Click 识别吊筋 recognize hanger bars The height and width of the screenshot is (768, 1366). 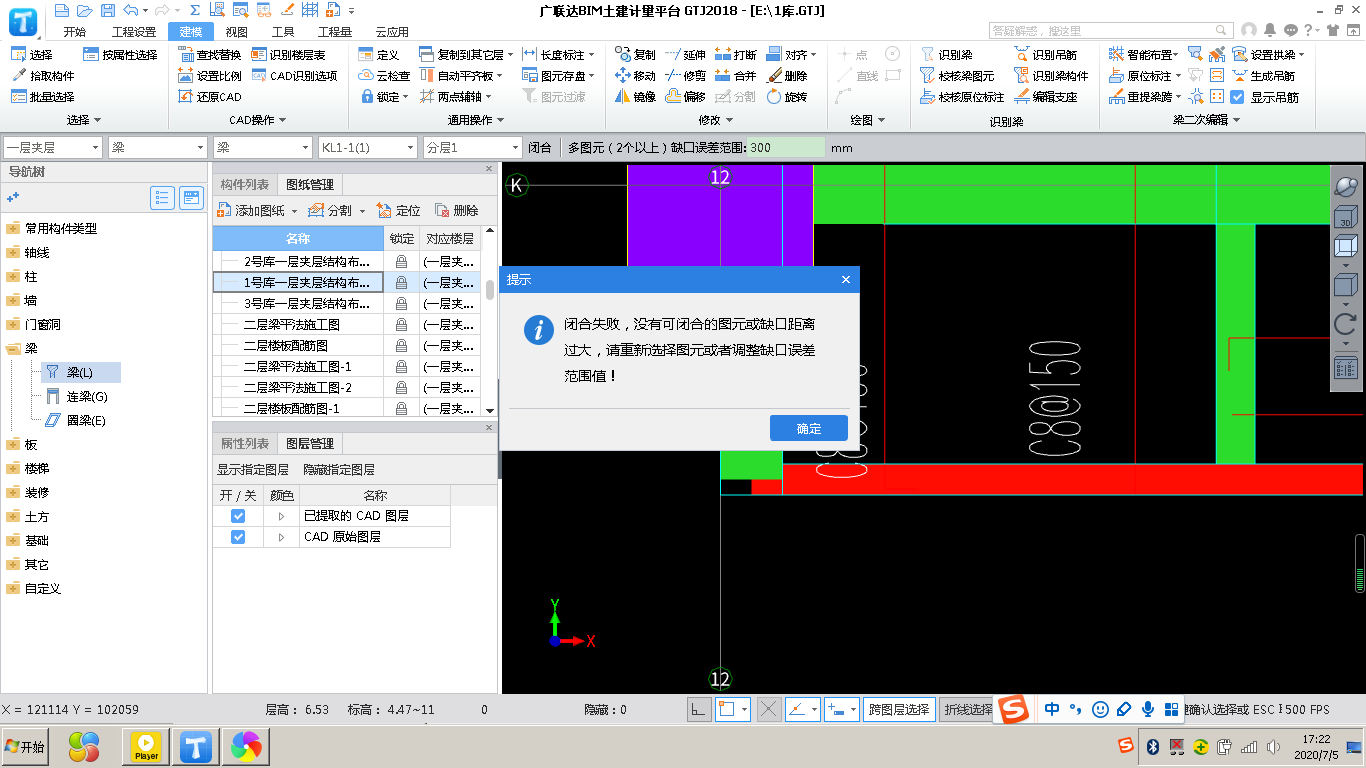point(1046,55)
